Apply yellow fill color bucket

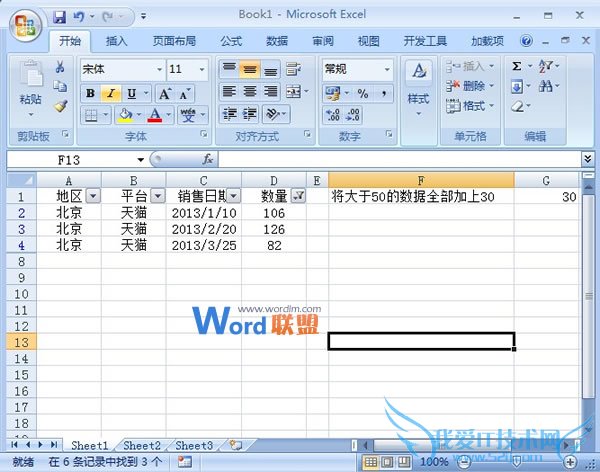tap(126, 115)
